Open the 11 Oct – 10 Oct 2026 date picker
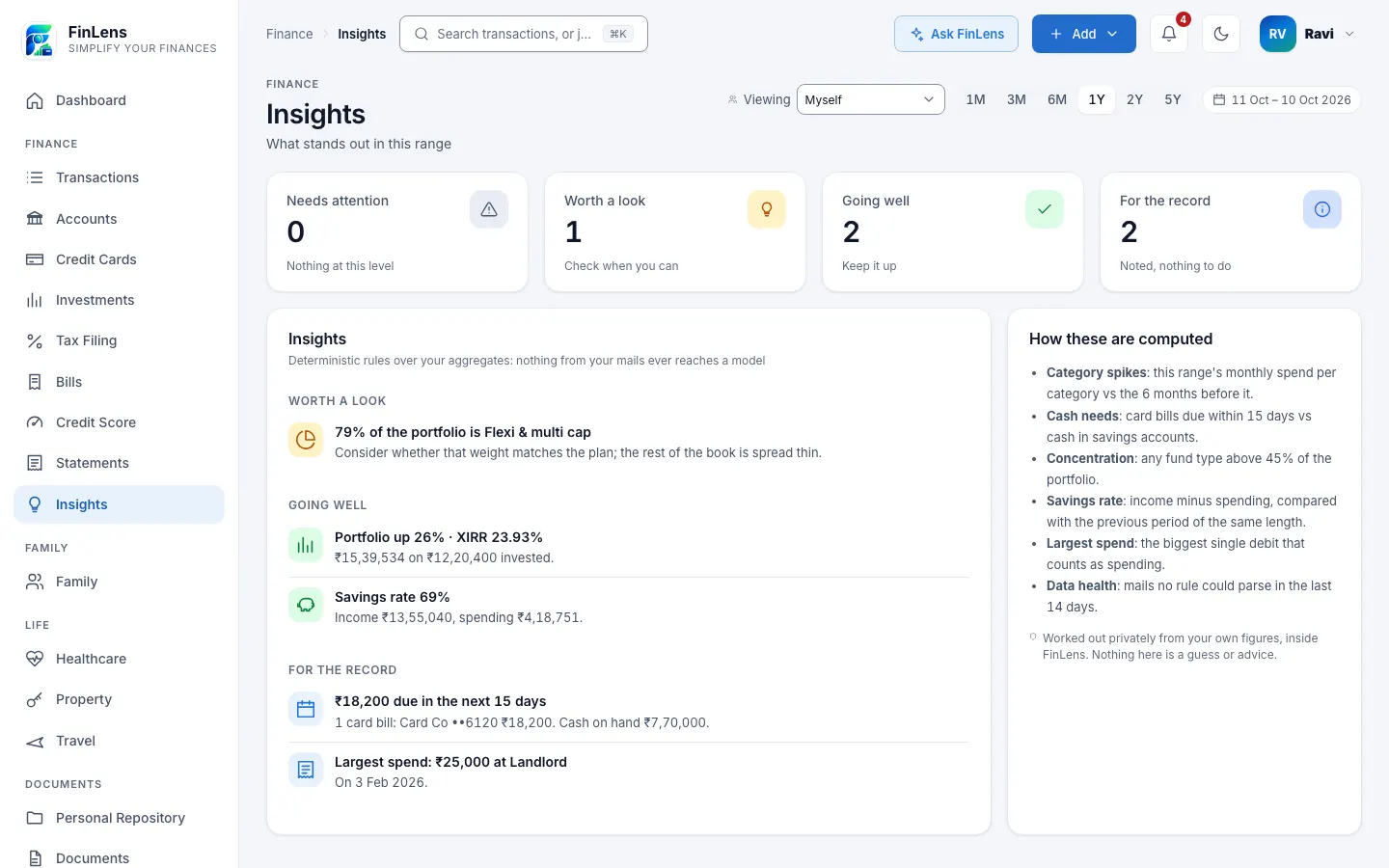 (x=1281, y=99)
